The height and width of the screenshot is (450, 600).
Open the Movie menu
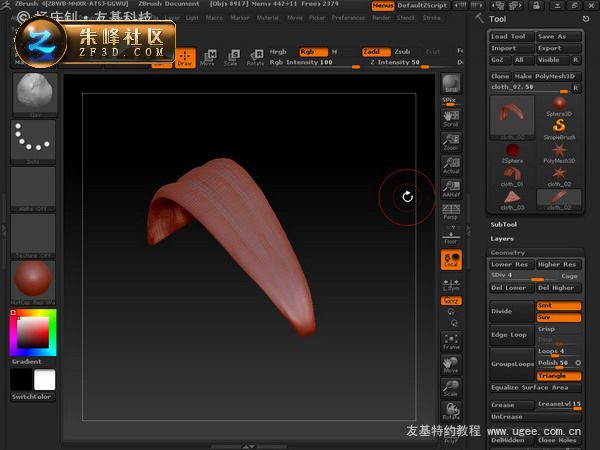coord(295,18)
